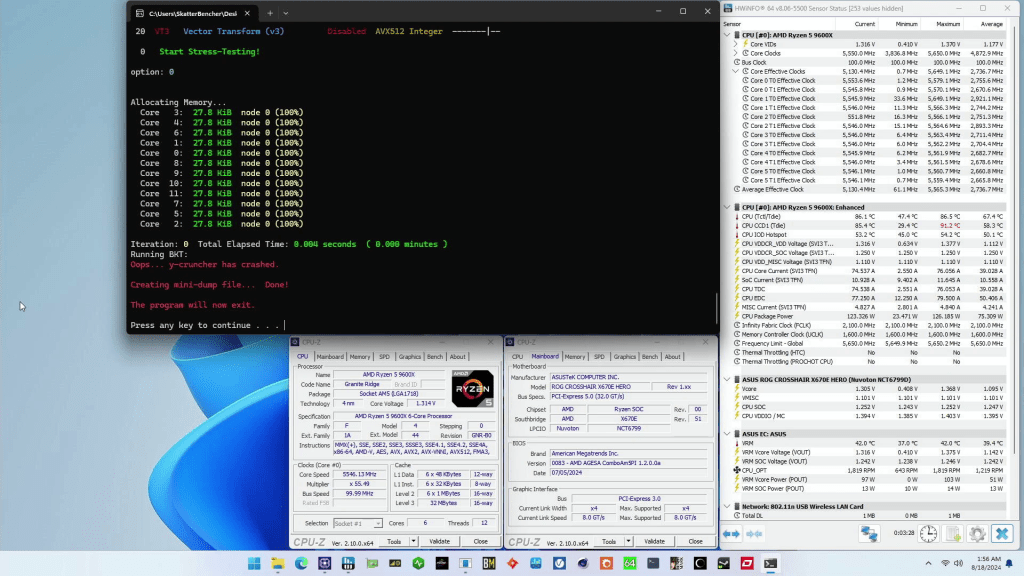The height and width of the screenshot is (576, 1024).
Task: Click the green hexagon taskbar icon
Action: [419, 563]
